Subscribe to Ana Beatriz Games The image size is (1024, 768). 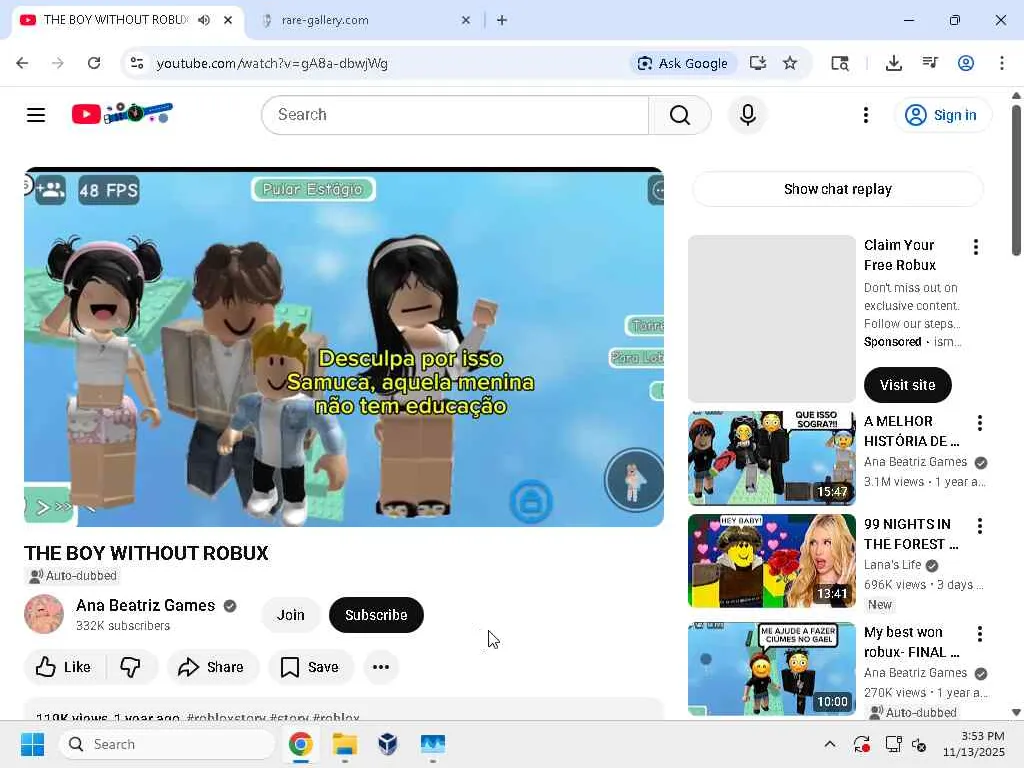pos(376,615)
